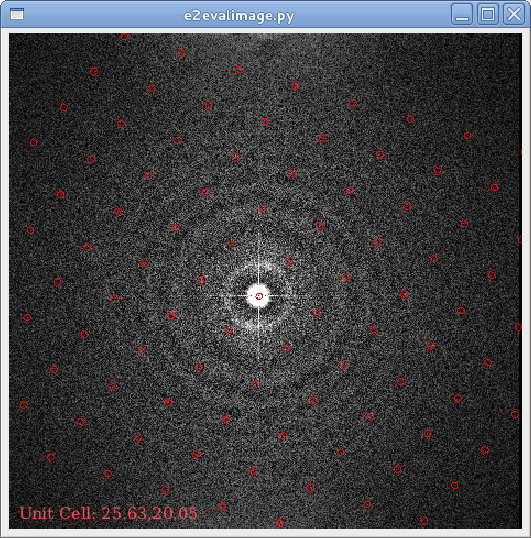Select the bottommost red lattice circle
This screenshot has height=538, width=531.
(280, 523)
